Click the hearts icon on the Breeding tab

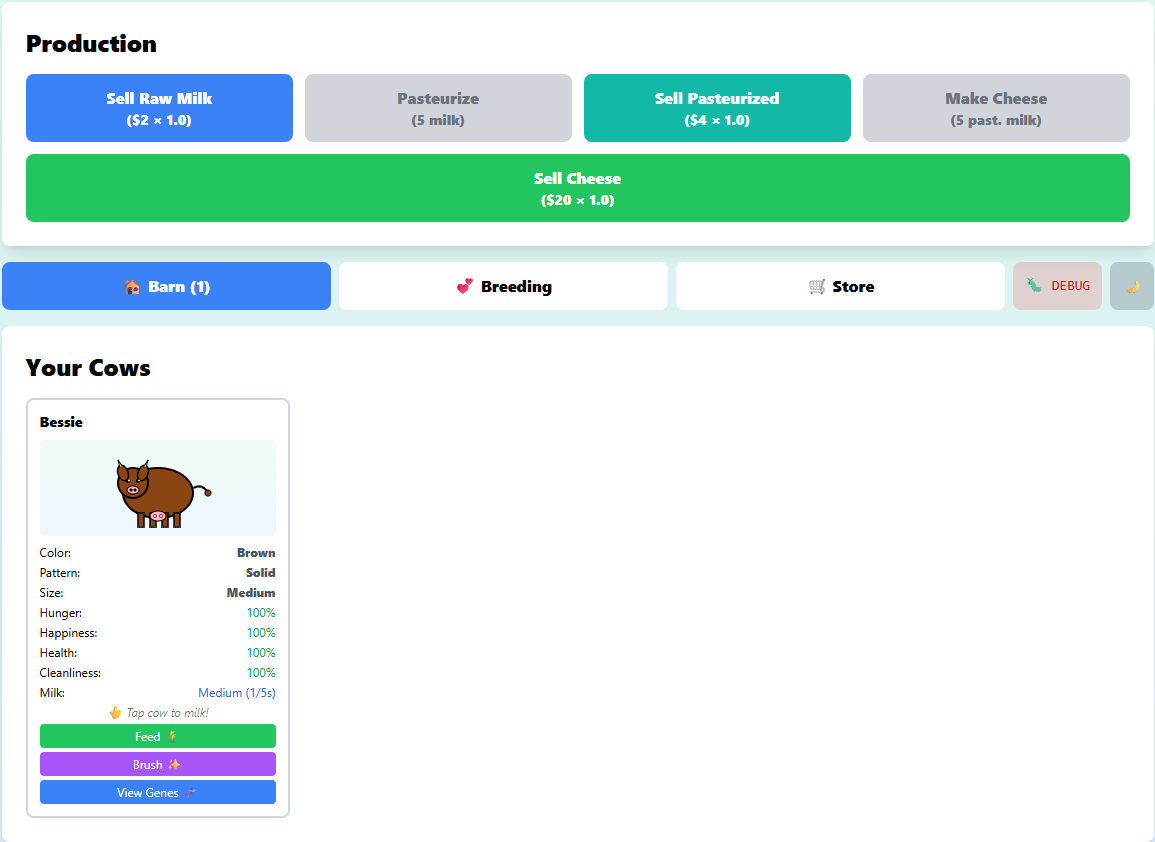coord(466,286)
